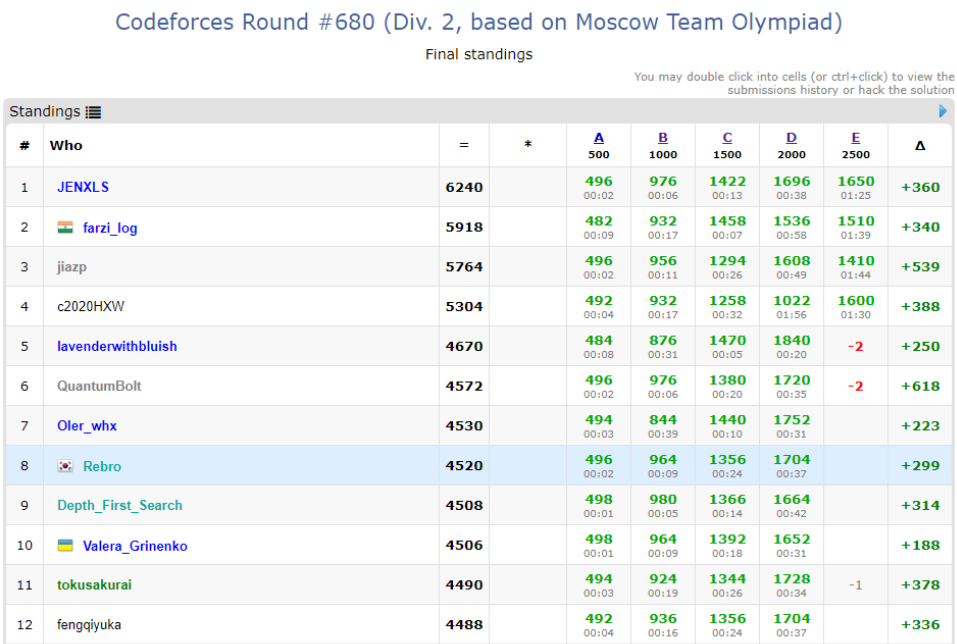Click jiazp problem D score 1608
Viewport: 957px width, 644px height.
[x=792, y=261]
